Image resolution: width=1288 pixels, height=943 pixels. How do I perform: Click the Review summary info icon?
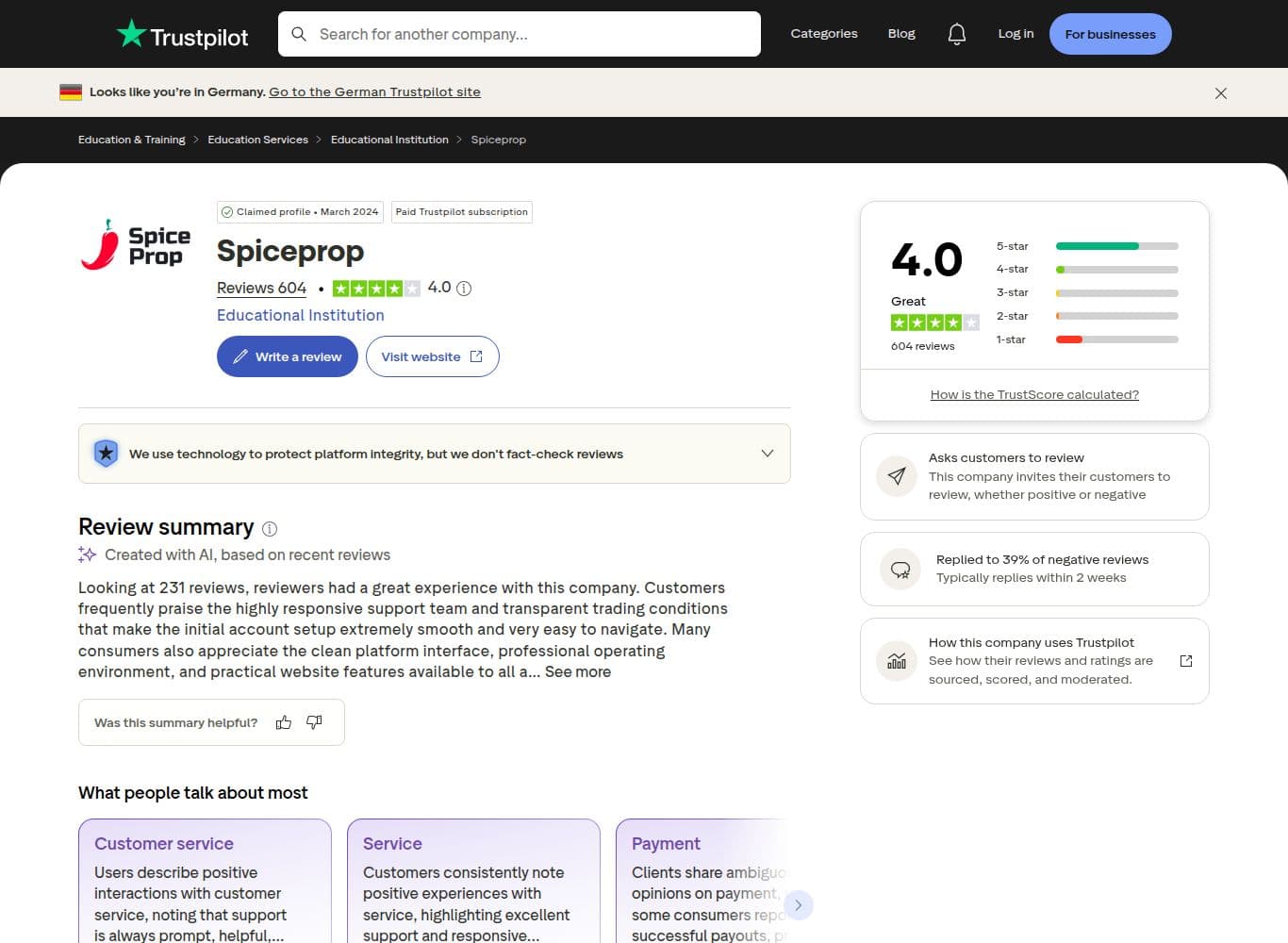(270, 529)
